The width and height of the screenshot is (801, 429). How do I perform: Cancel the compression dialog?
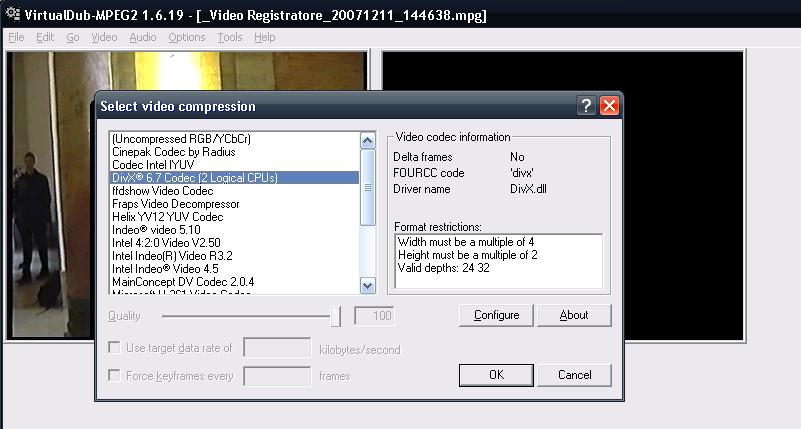point(574,375)
